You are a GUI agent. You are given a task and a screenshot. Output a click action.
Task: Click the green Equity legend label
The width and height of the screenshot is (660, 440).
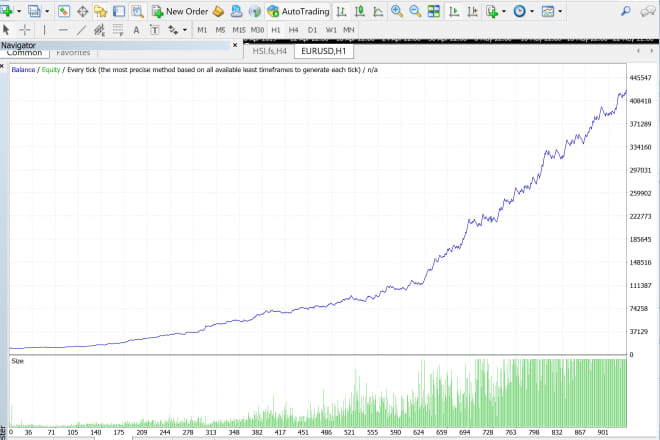pyautogui.click(x=51, y=70)
